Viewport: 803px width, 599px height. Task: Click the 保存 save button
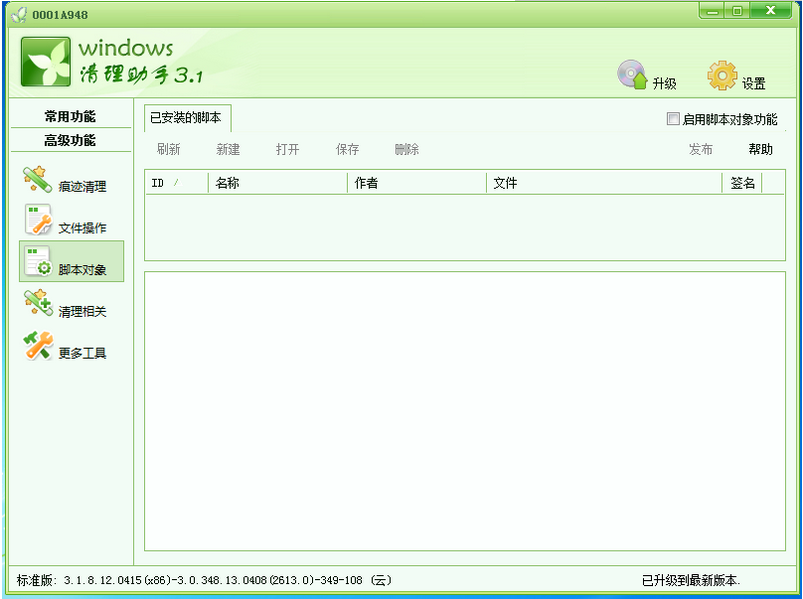347,149
